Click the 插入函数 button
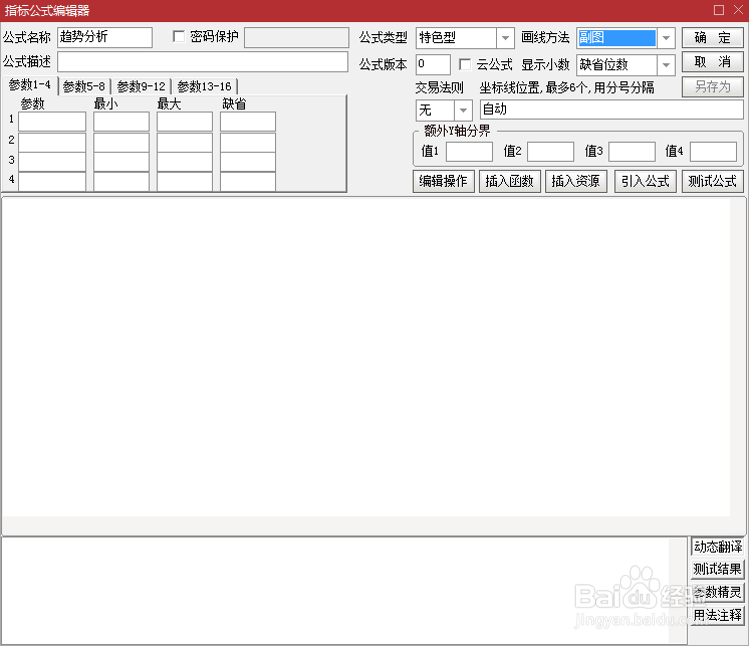This screenshot has height=646, width=749. click(509, 181)
